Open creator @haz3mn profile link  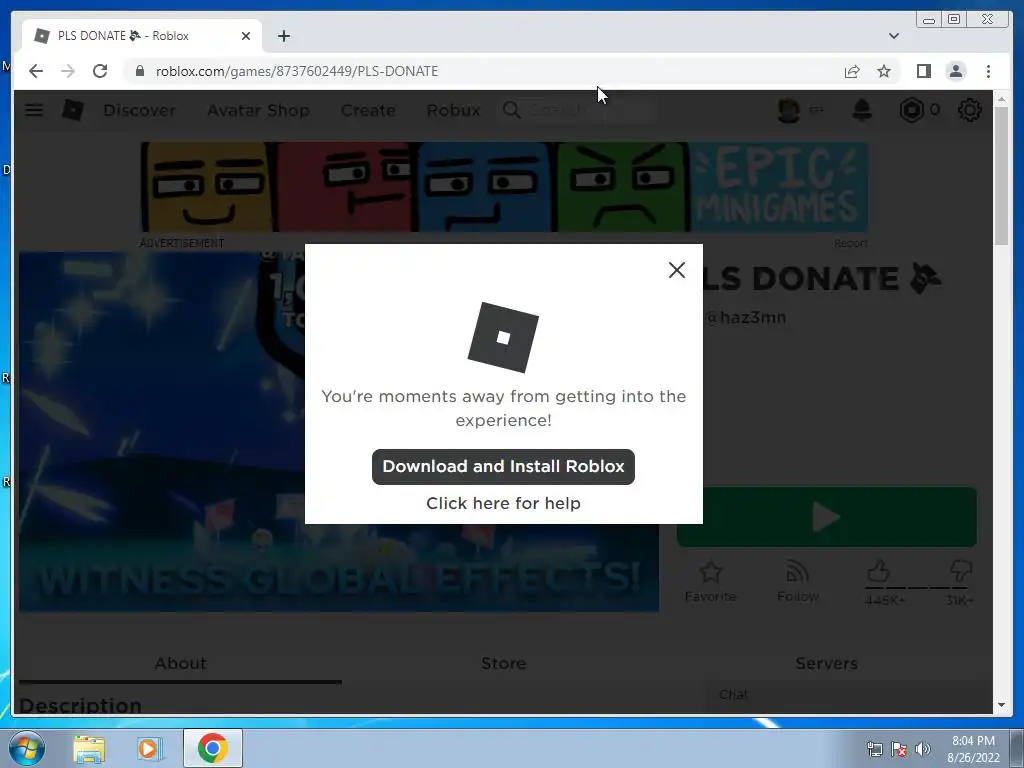coord(745,317)
